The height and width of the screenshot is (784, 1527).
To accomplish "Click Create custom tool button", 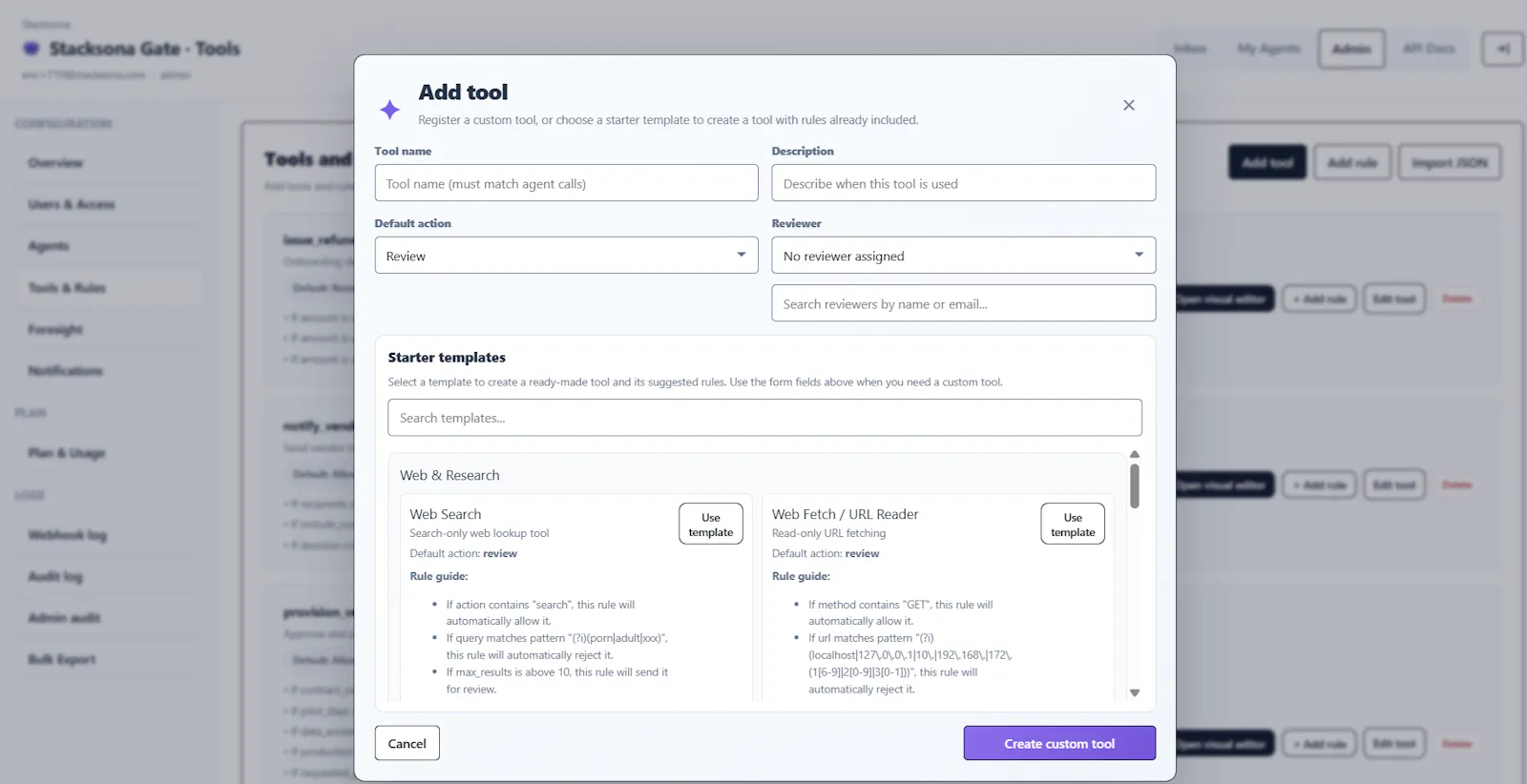I will coord(1059,743).
